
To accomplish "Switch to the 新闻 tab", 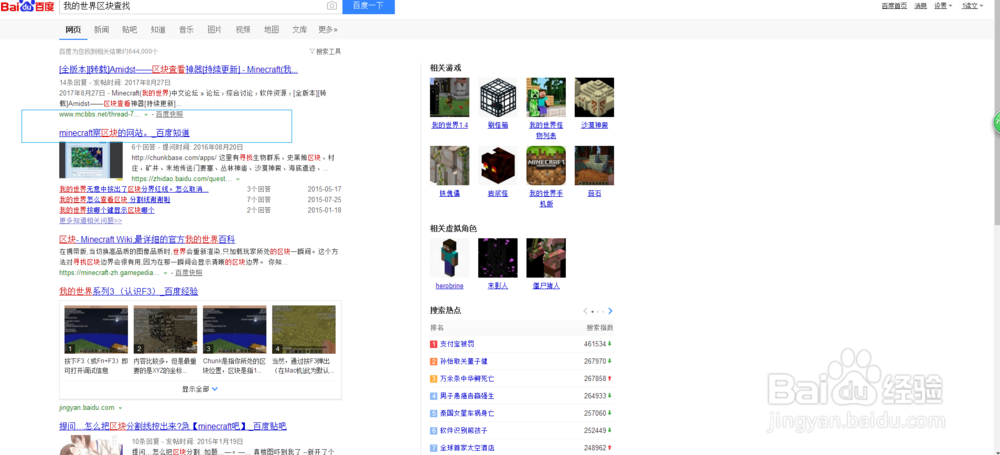I will point(101,29).
